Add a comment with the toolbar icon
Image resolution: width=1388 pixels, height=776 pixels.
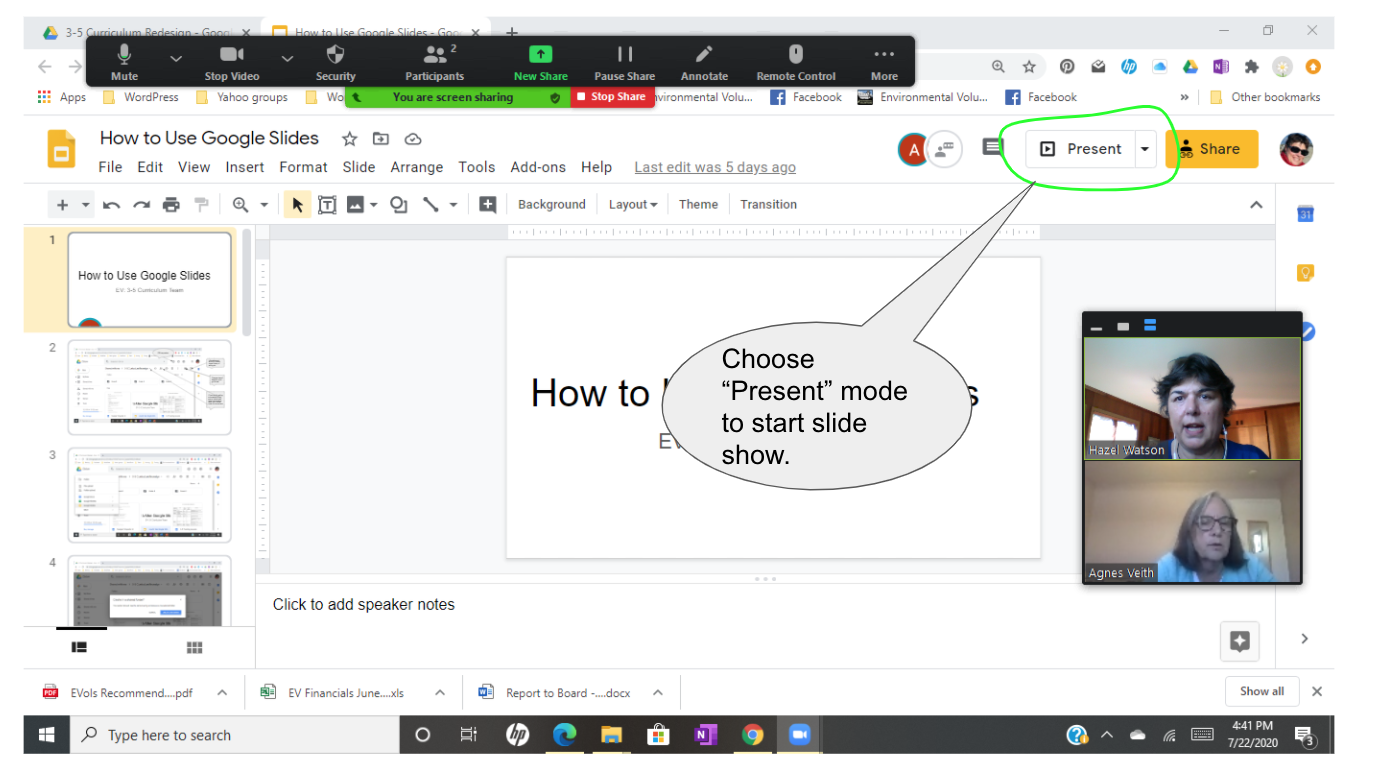coord(488,205)
